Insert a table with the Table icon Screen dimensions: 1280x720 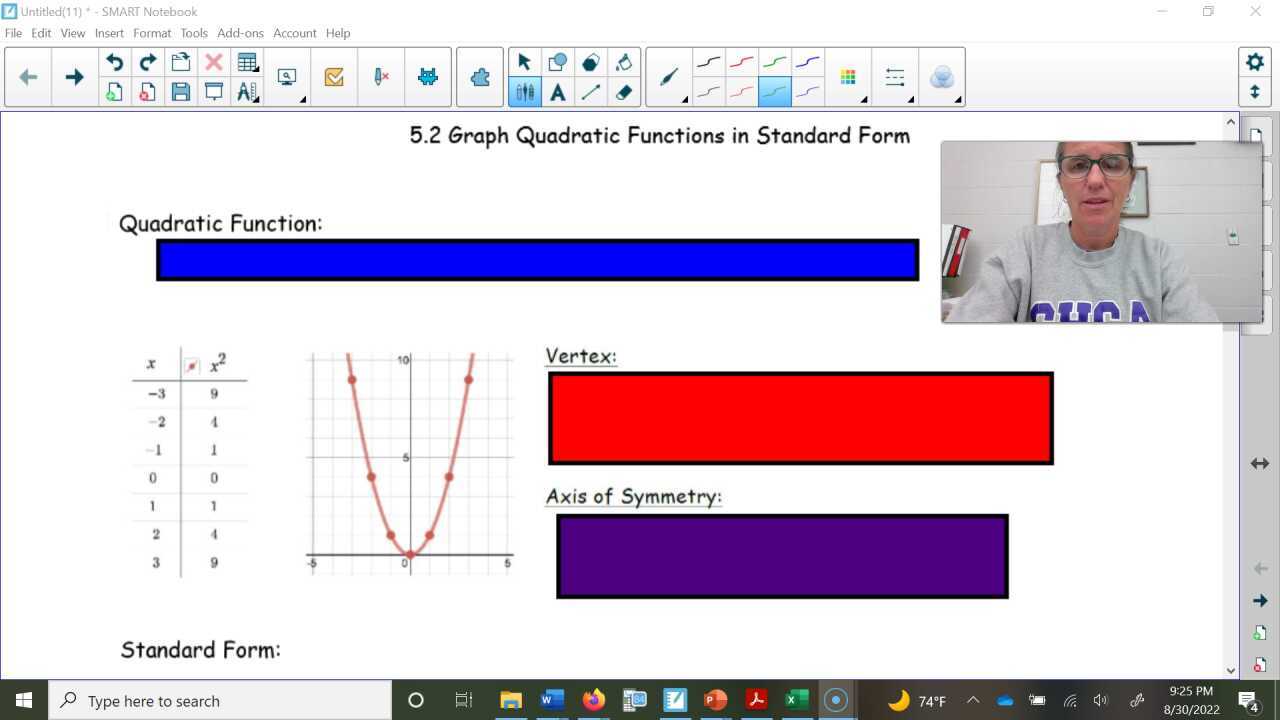pos(247,61)
